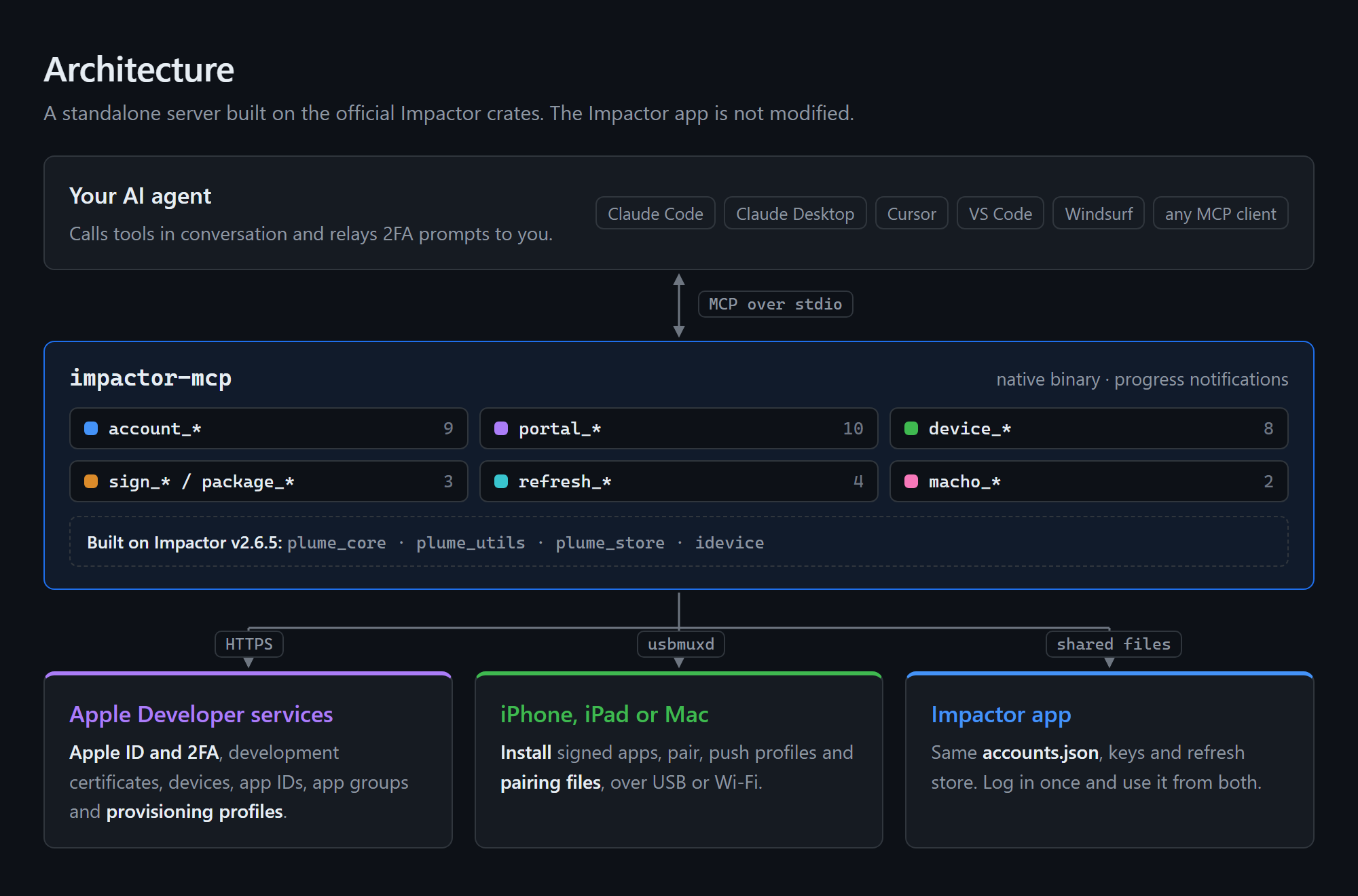The height and width of the screenshot is (896, 1358).
Task: Click the idevice crate name
Action: tap(729, 543)
